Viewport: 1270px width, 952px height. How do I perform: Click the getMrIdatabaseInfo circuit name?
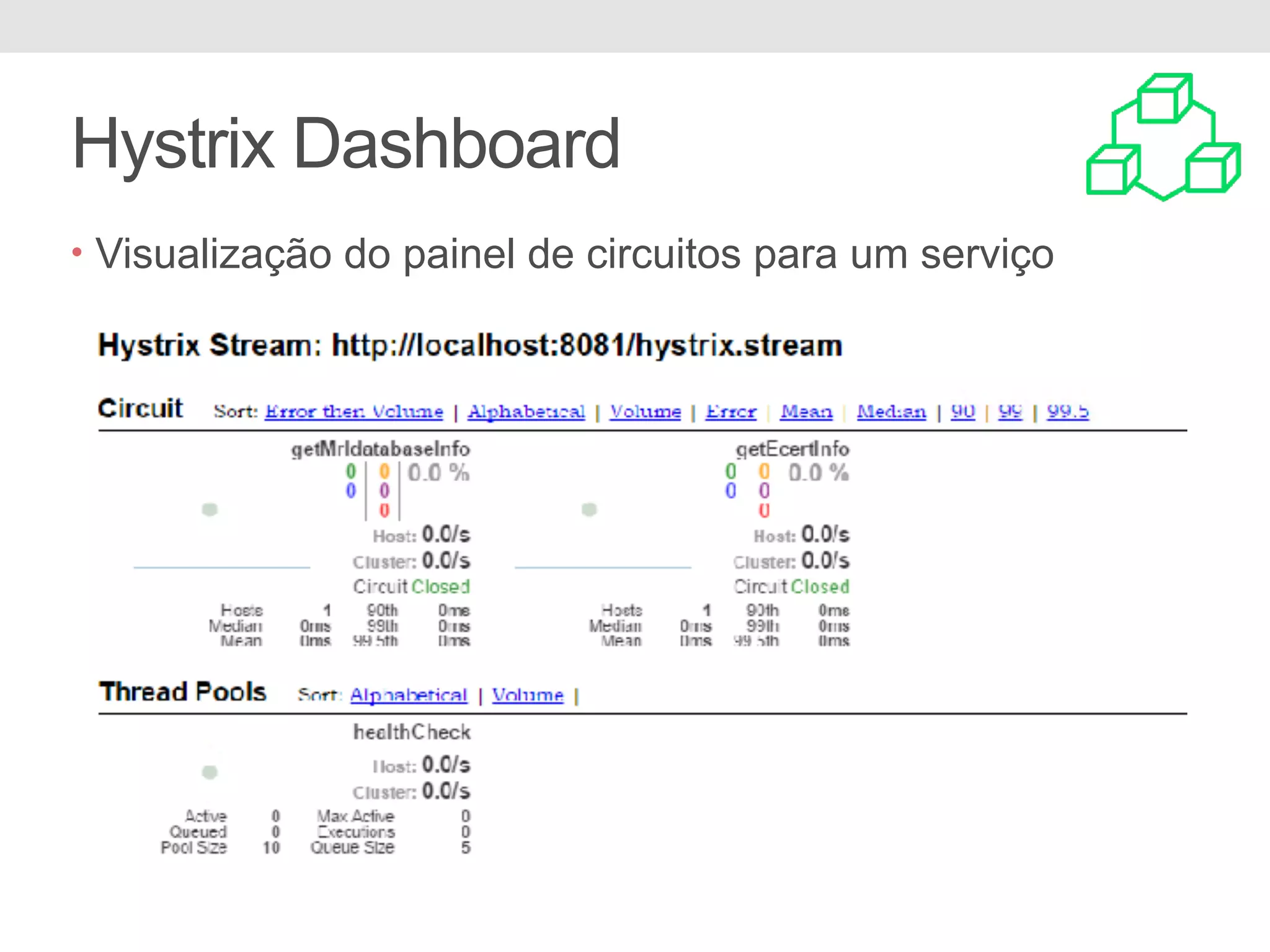pyautogui.click(x=381, y=449)
